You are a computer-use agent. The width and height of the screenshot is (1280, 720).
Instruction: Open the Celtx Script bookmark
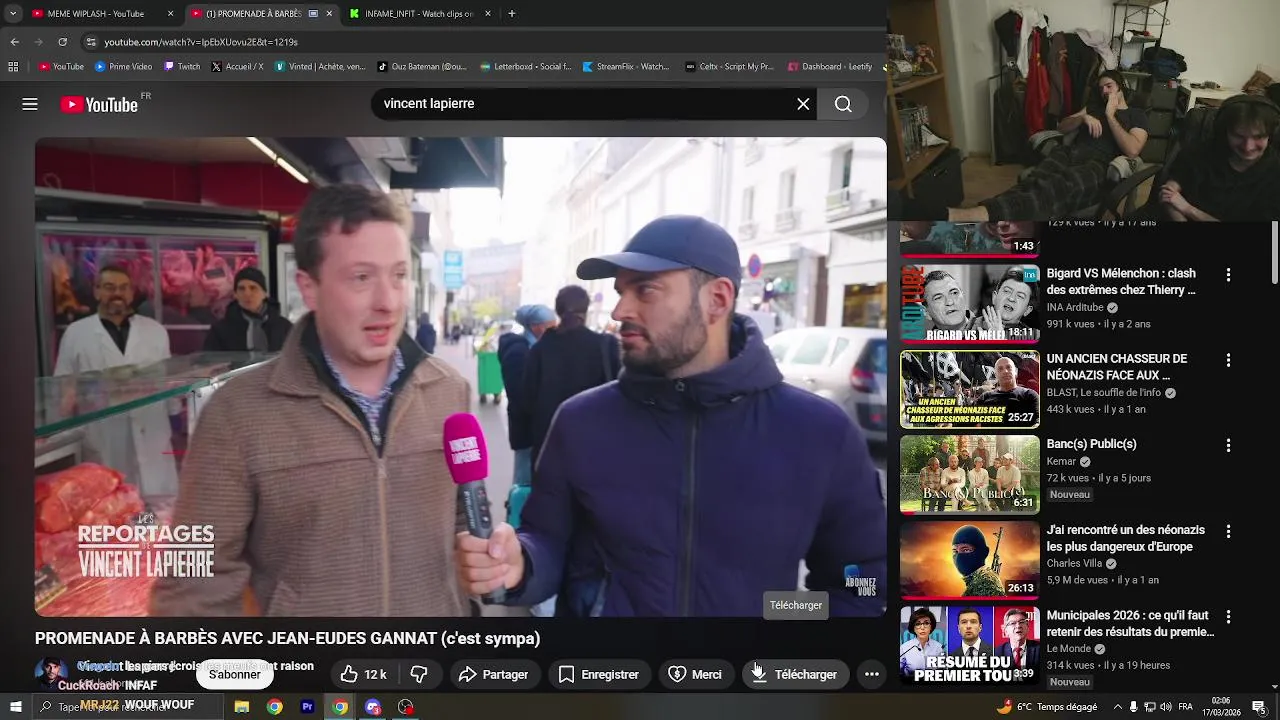(730, 67)
